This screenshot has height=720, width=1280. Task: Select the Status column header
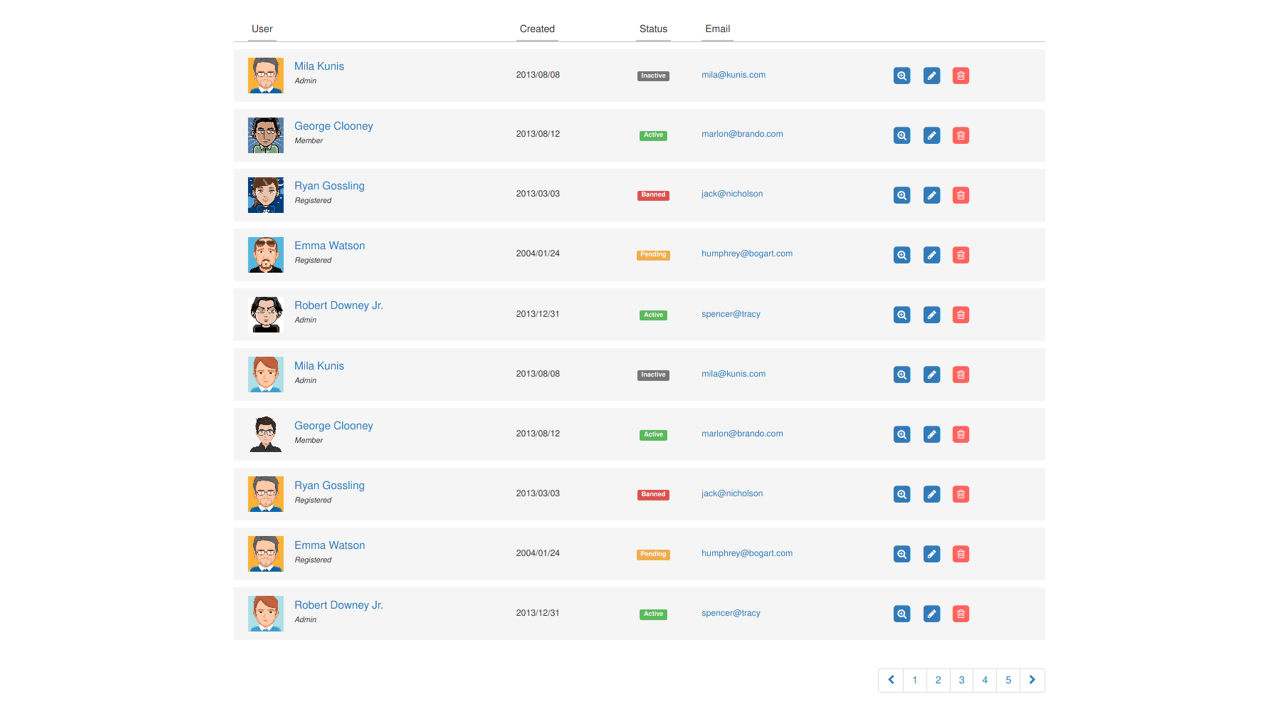(653, 28)
